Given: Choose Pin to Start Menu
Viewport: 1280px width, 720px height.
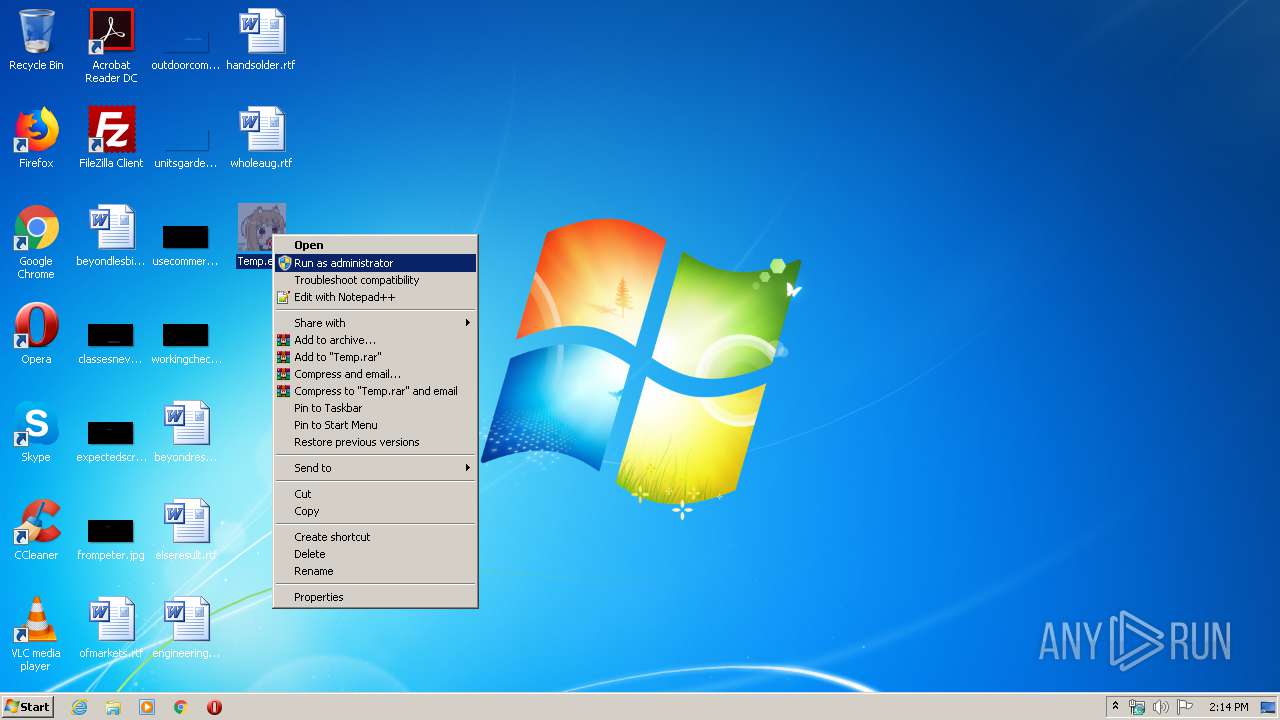Looking at the screenshot, I should point(375,425).
